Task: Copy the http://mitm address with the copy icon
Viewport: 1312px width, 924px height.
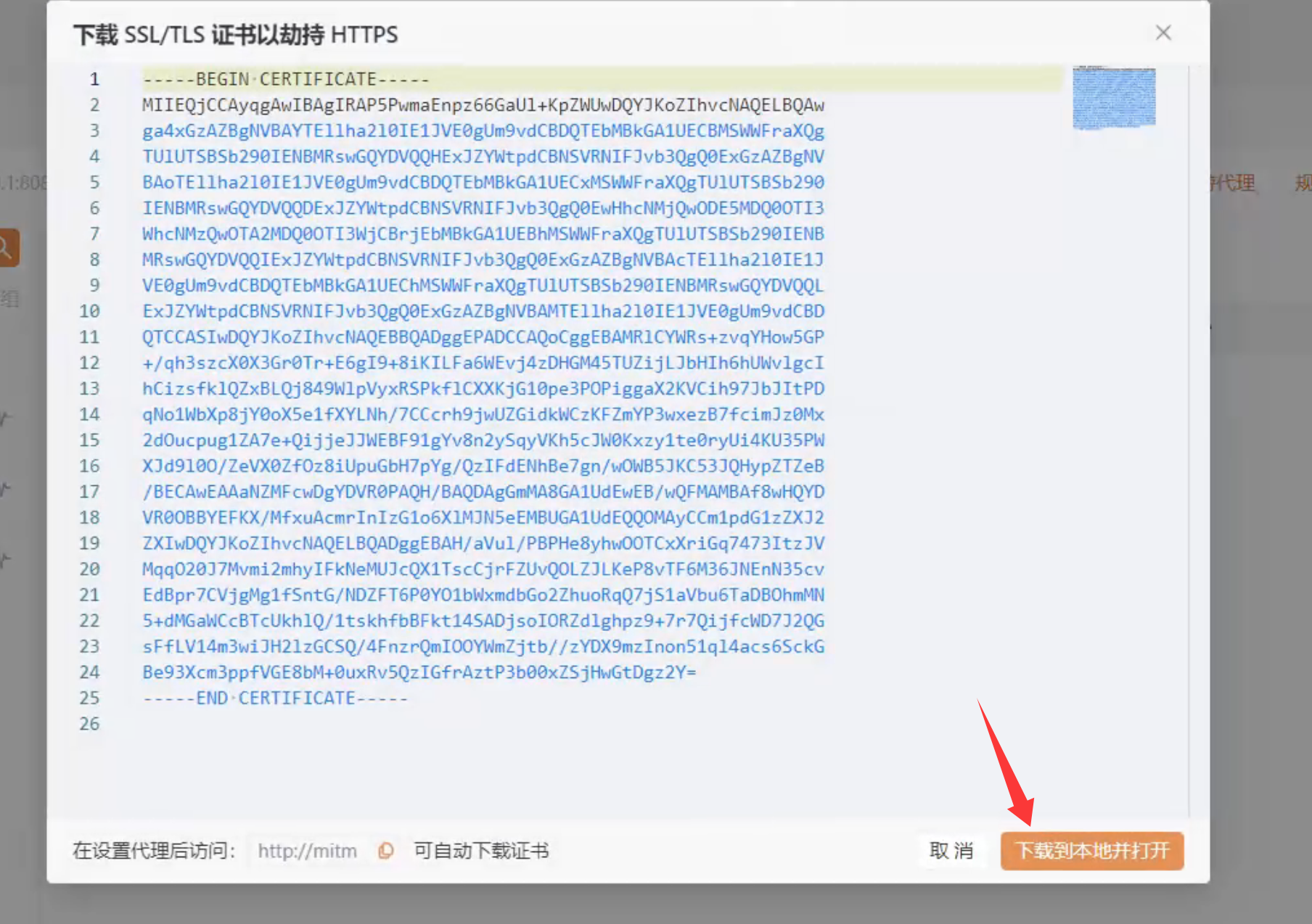Action: click(x=386, y=851)
